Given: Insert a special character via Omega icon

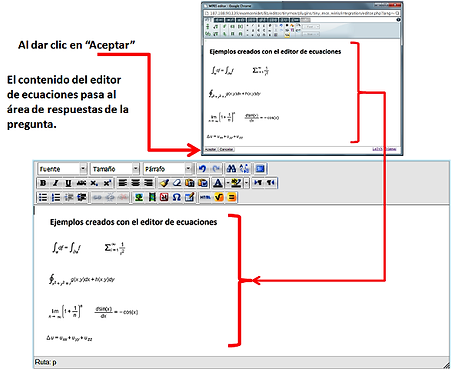Looking at the screenshot, I should (x=177, y=197).
